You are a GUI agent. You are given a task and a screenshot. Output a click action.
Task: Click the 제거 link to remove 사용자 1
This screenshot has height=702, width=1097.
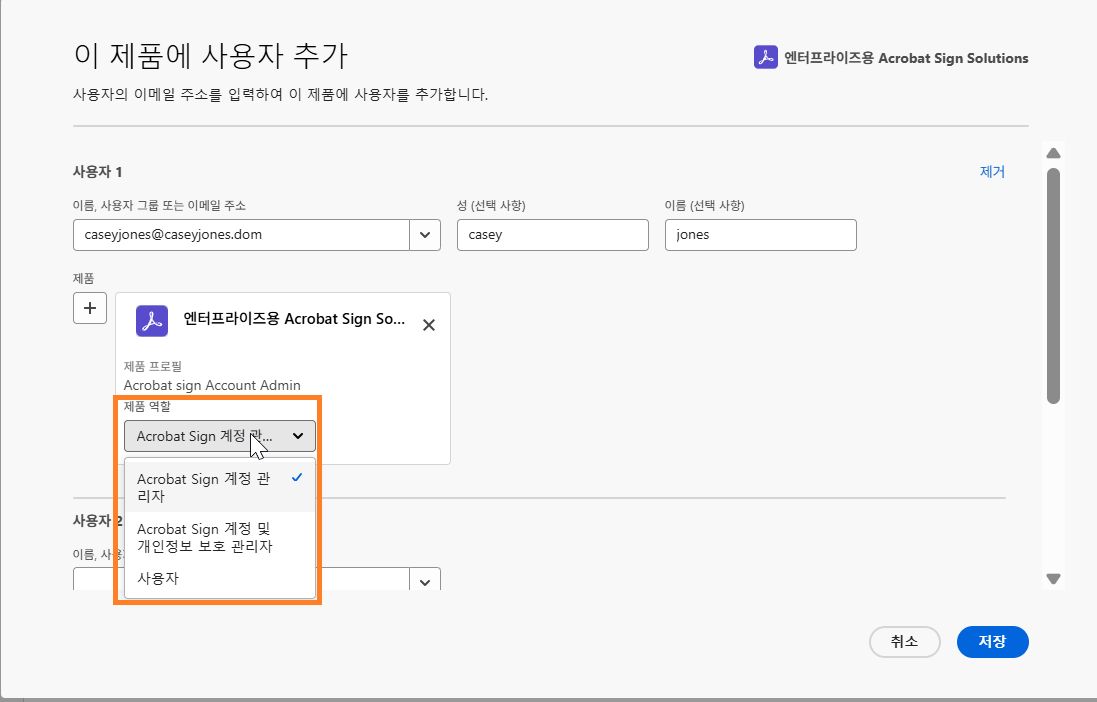991,171
